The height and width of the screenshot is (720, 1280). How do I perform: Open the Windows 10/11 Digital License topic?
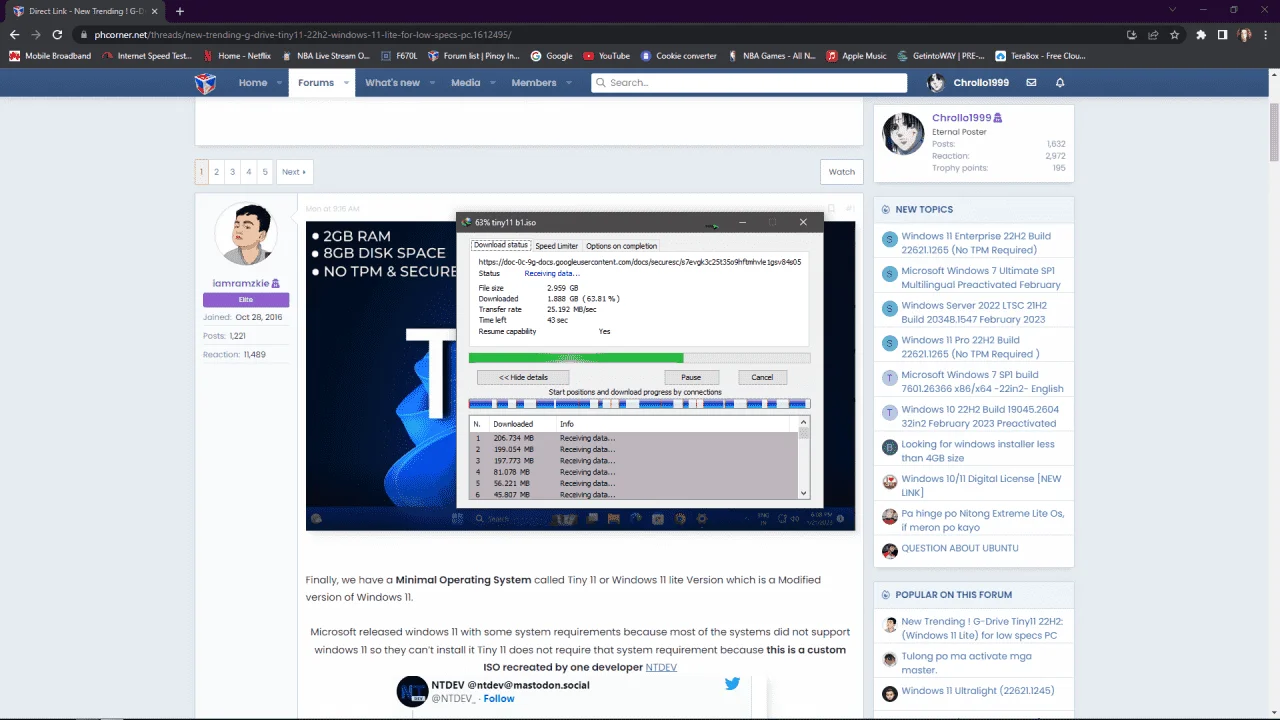[x=981, y=485]
